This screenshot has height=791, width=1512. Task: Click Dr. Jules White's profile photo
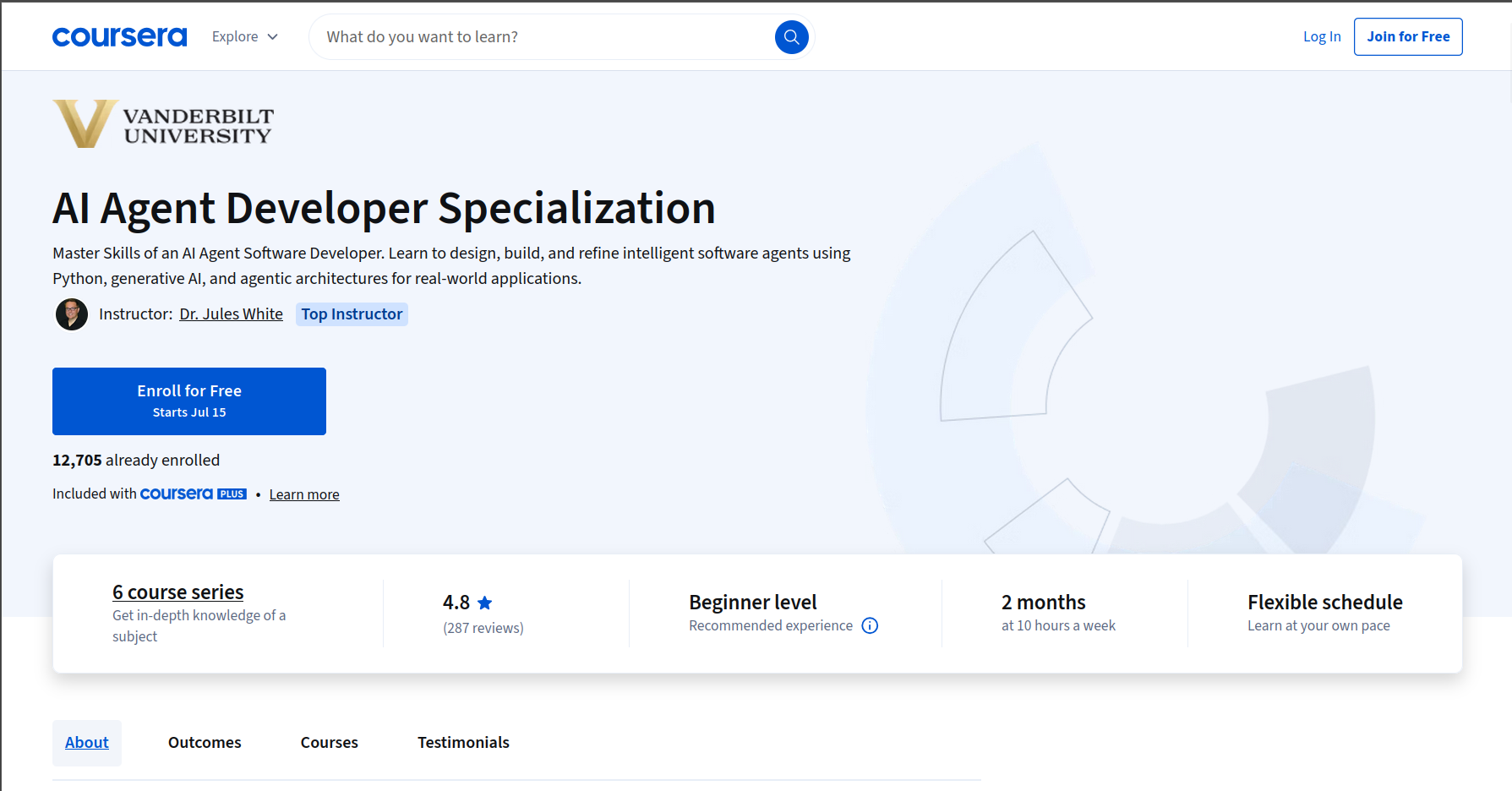pyautogui.click(x=72, y=314)
